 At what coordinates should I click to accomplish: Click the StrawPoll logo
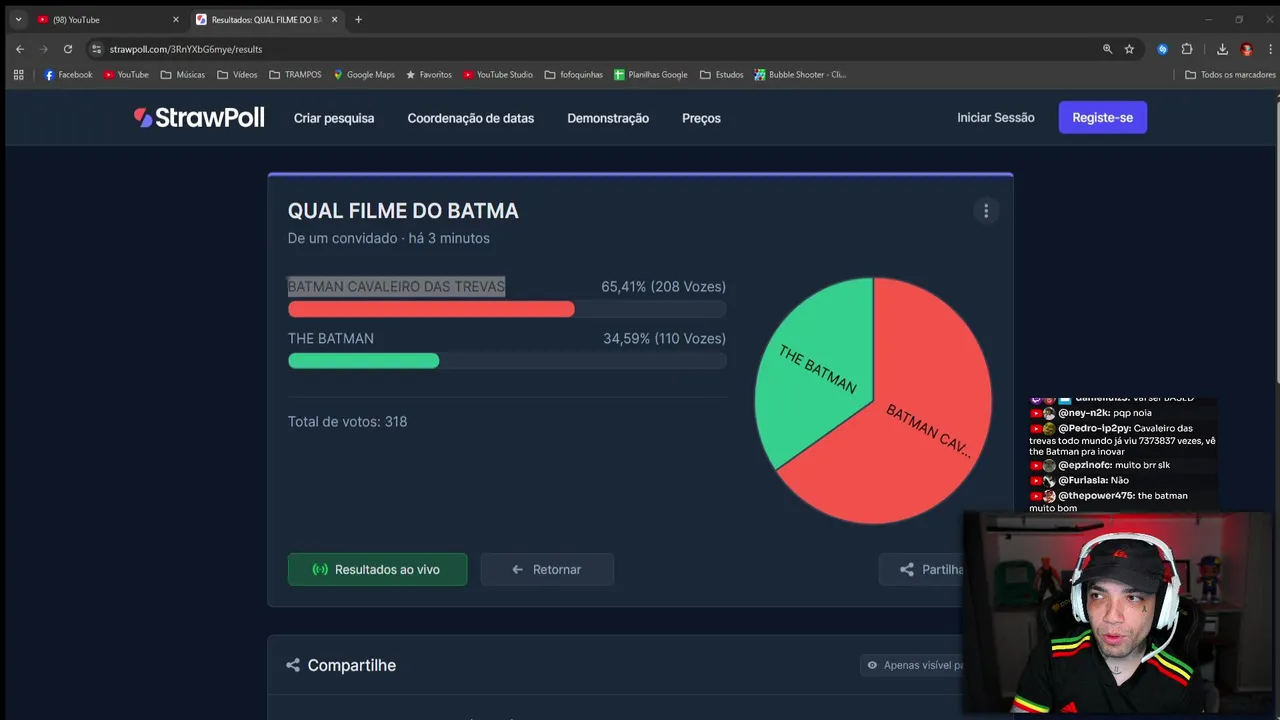point(199,118)
